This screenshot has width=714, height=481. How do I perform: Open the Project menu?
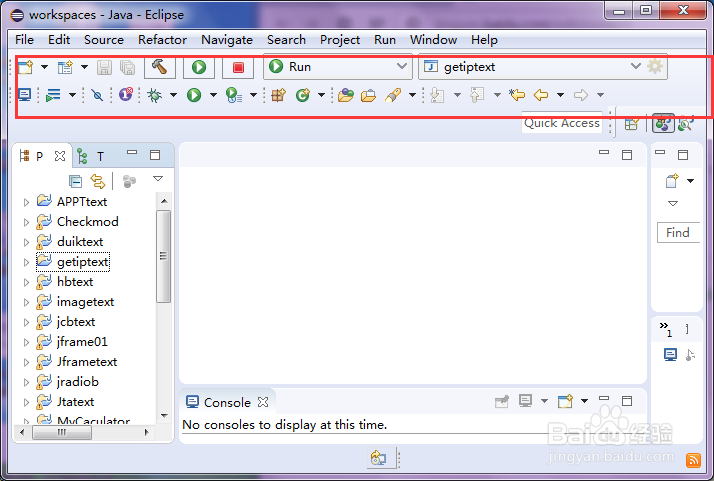340,40
